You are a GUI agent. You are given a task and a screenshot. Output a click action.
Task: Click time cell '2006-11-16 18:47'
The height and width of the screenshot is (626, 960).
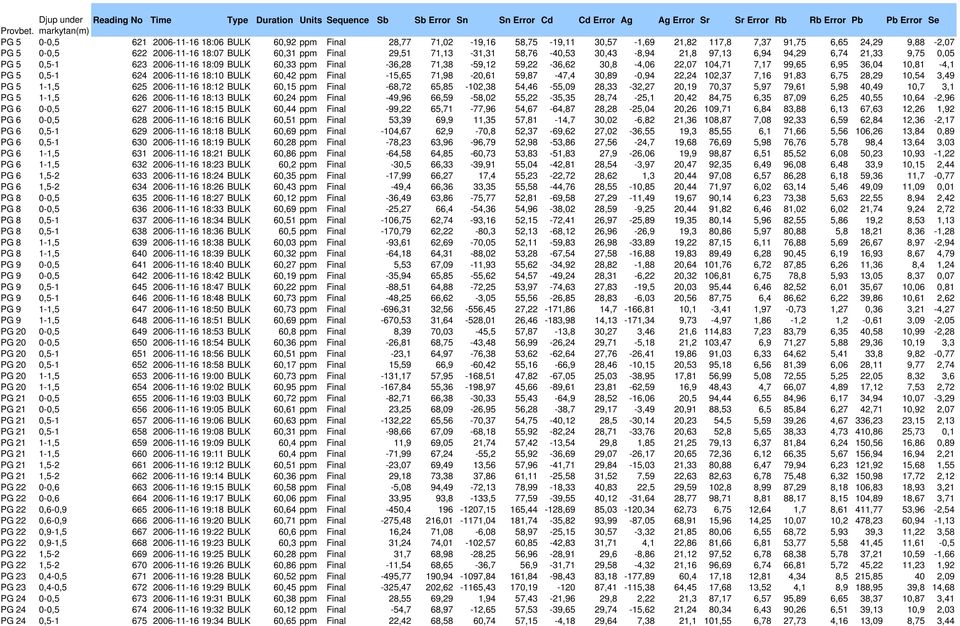coord(188,287)
